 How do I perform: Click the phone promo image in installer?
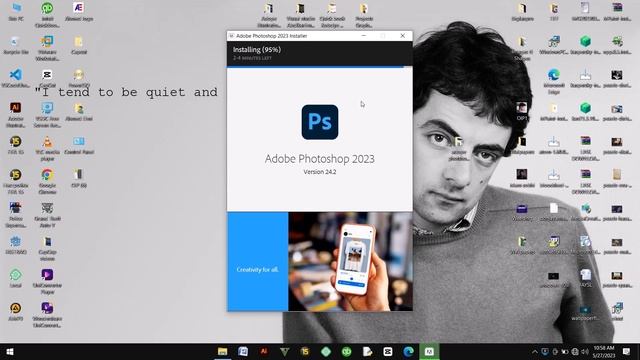point(350,261)
